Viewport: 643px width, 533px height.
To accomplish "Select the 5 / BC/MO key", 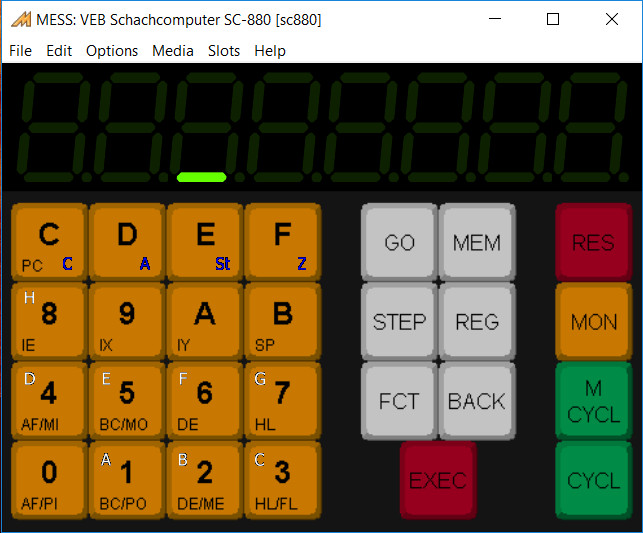I will pyautogui.click(x=127, y=401).
